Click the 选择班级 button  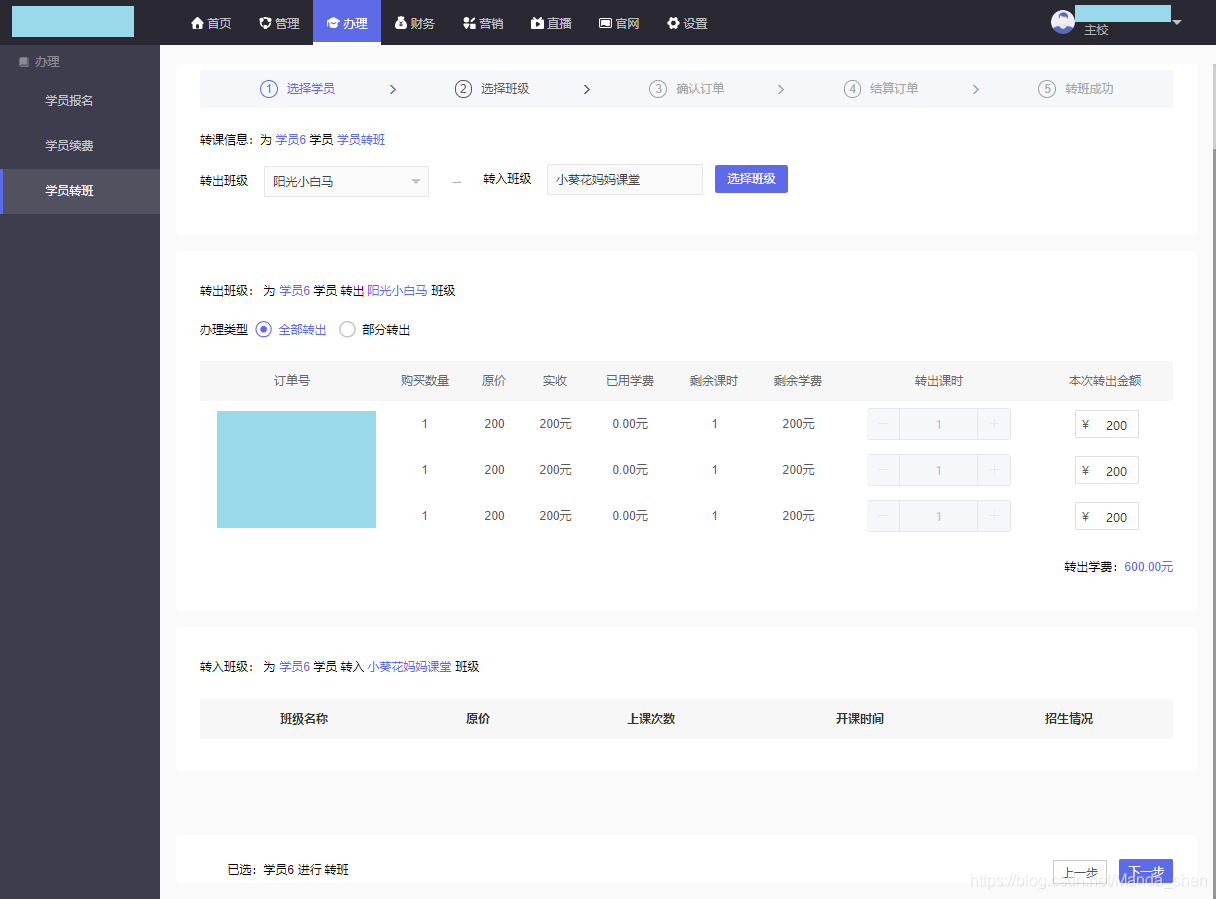[751, 178]
